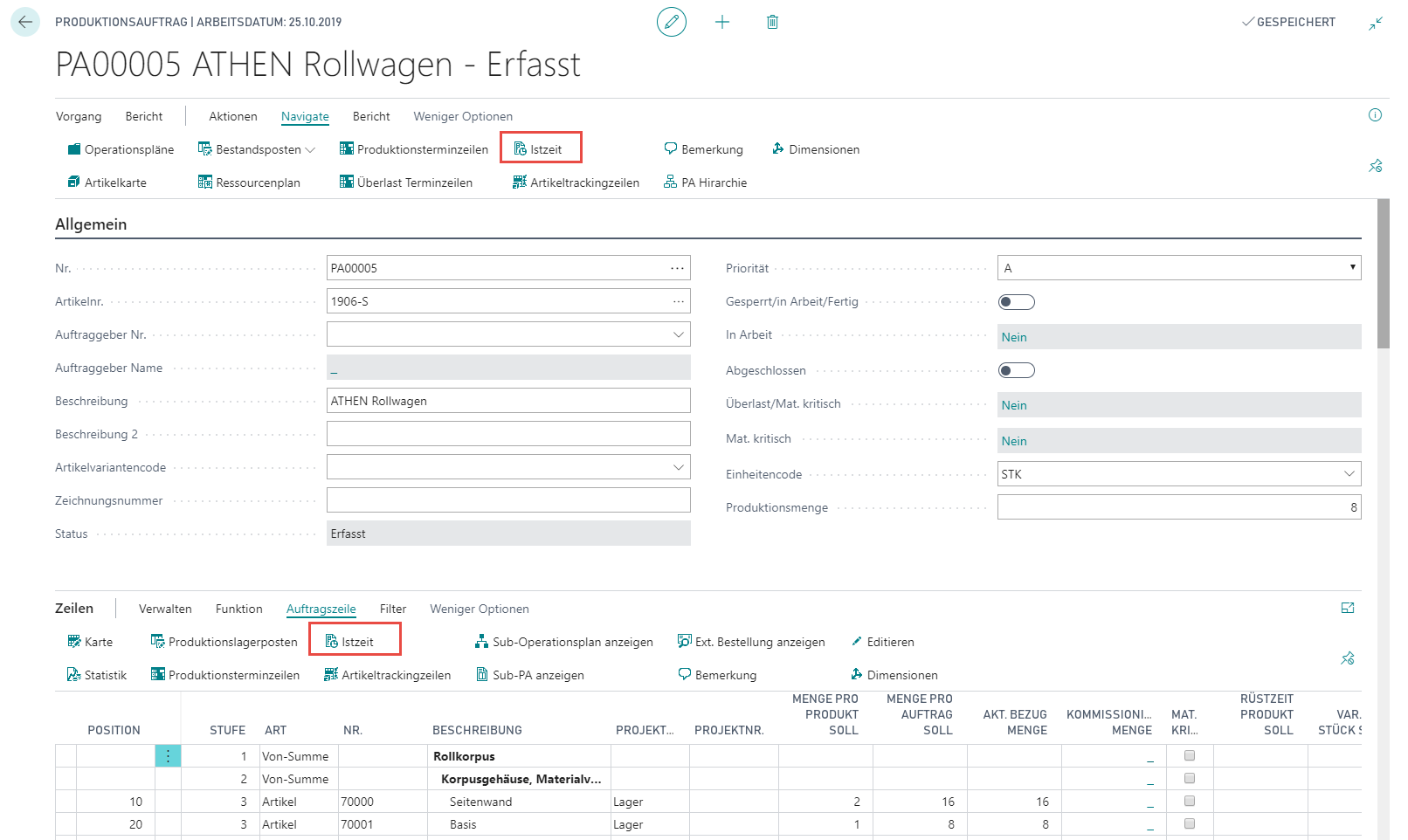Open Istzeit in Zeilen section
1408x840 pixels.
[349, 642]
